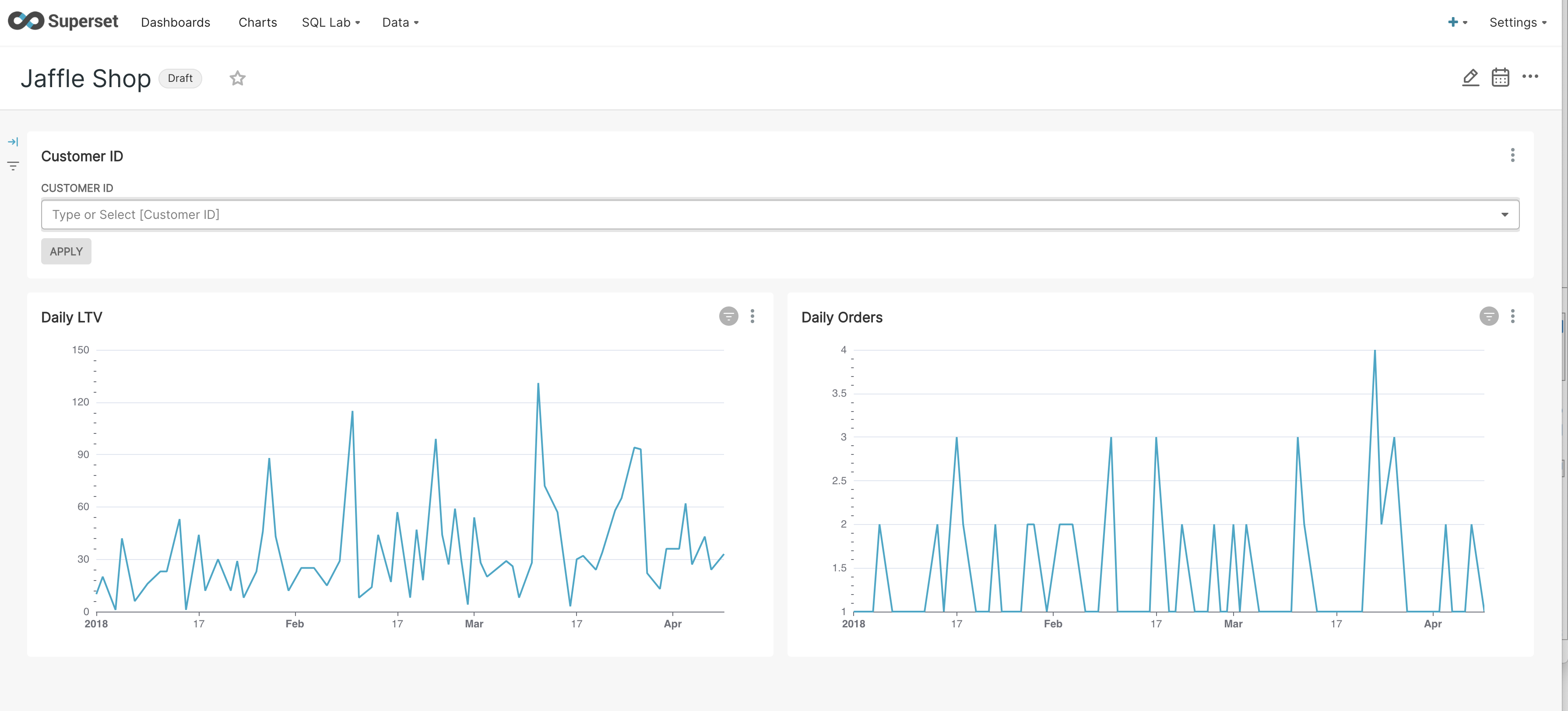Click the sidebar filter icon

13,165
